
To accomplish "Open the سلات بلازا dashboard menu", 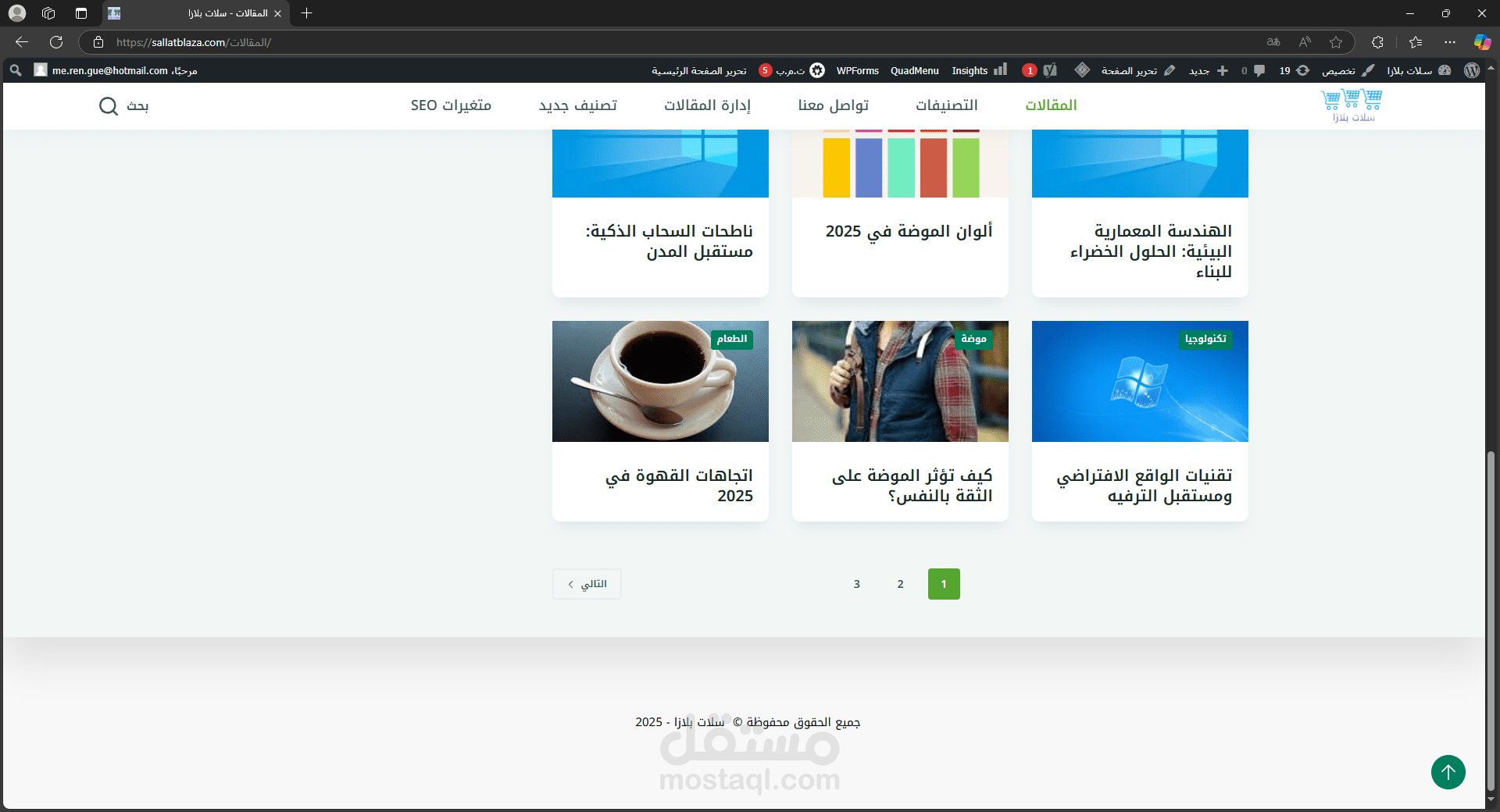I will (x=1419, y=70).
